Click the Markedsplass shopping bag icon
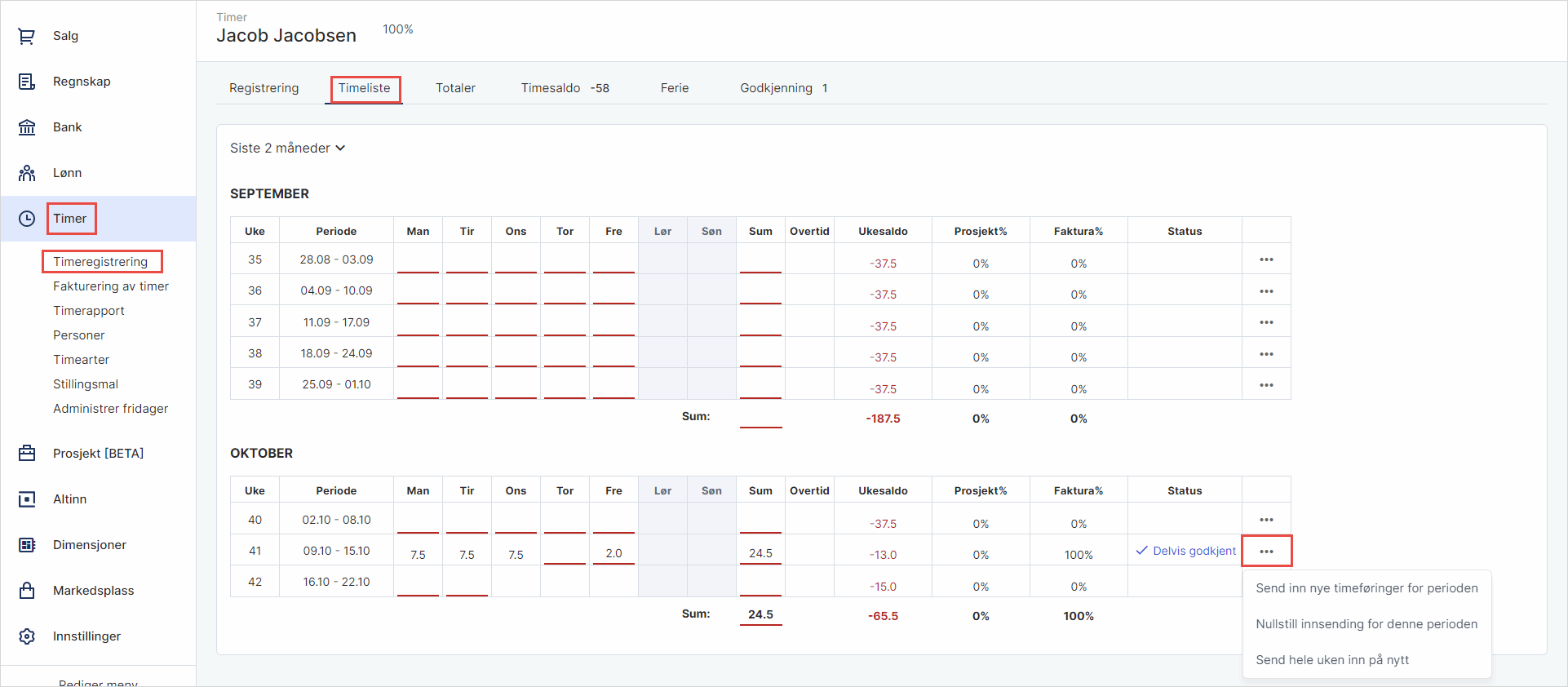1568x687 pixels. (x=27, y=591)
